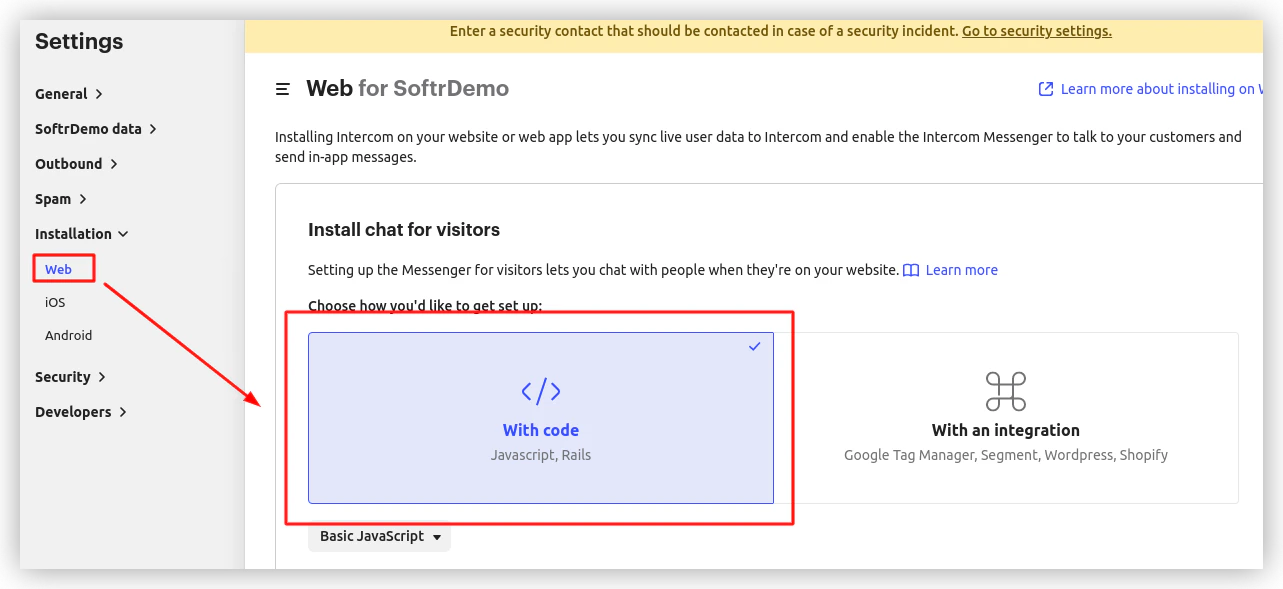
Task: Expand the Developers section
Action: 81,412
